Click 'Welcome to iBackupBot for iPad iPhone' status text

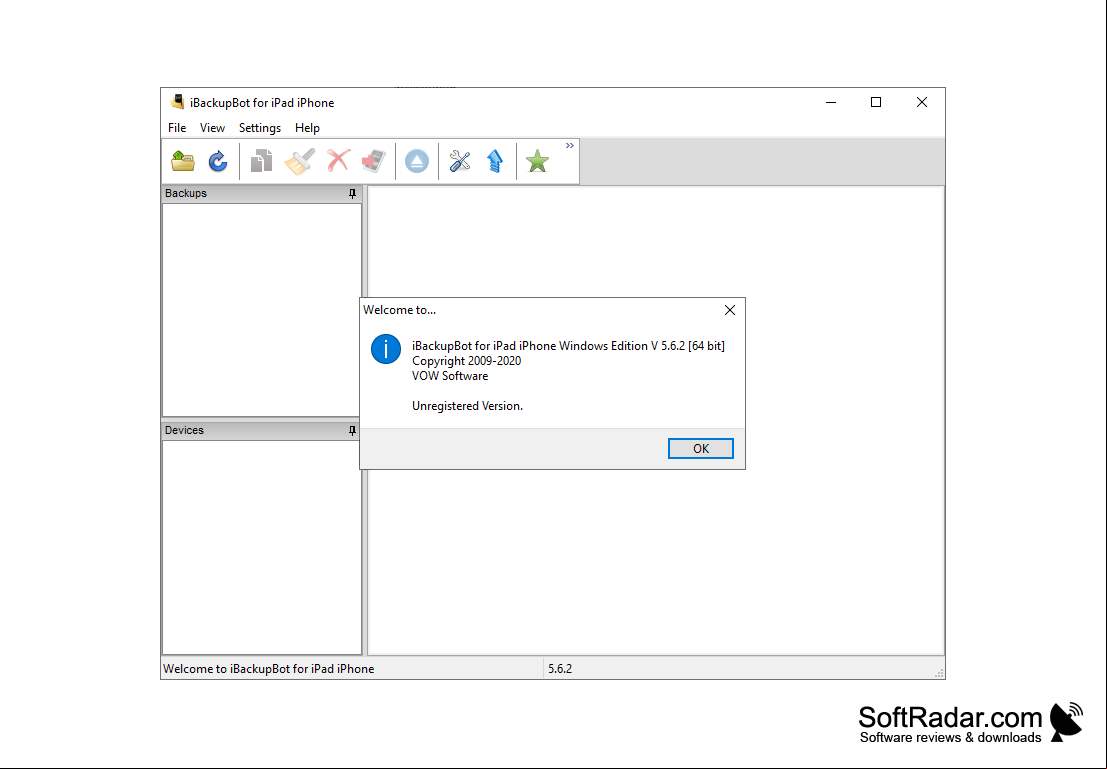point(269,669)
